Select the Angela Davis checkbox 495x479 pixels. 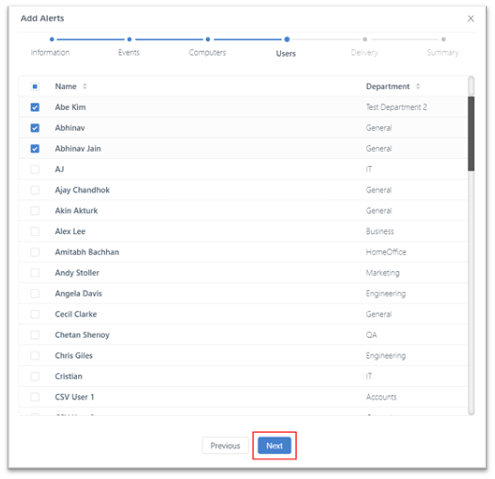[35, 293]
